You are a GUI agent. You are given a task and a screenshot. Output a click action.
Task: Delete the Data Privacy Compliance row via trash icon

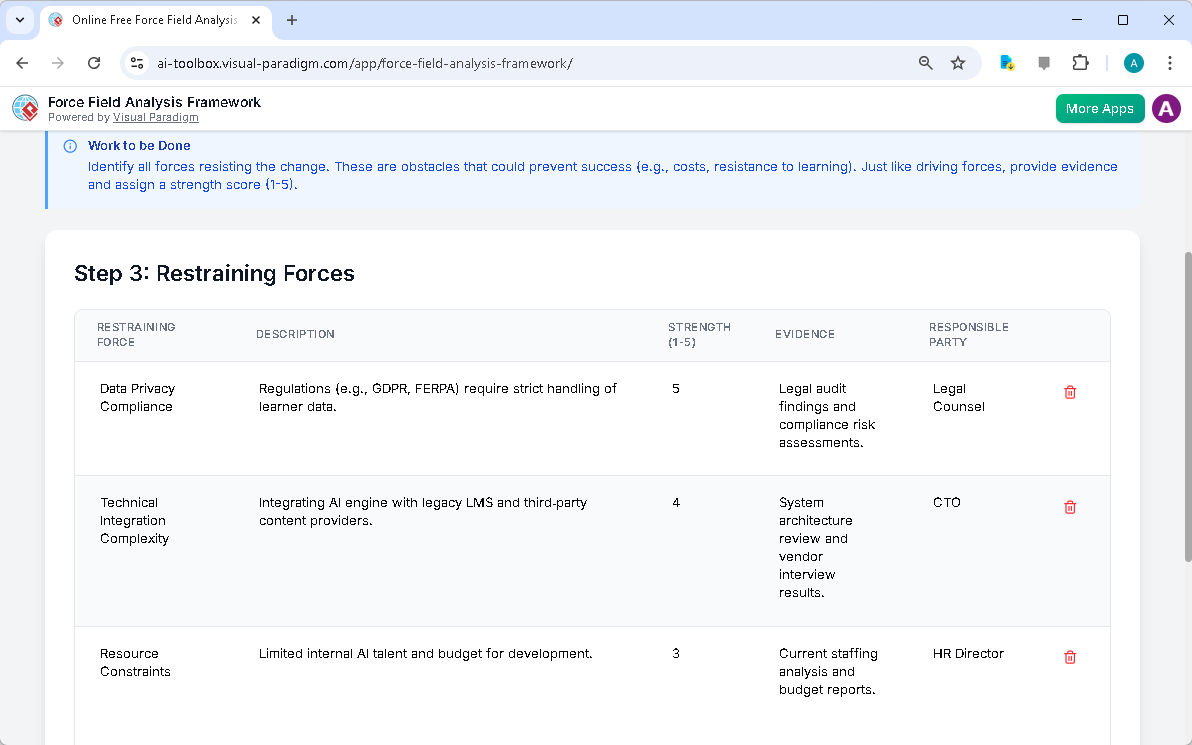(x=1070, y=392)
